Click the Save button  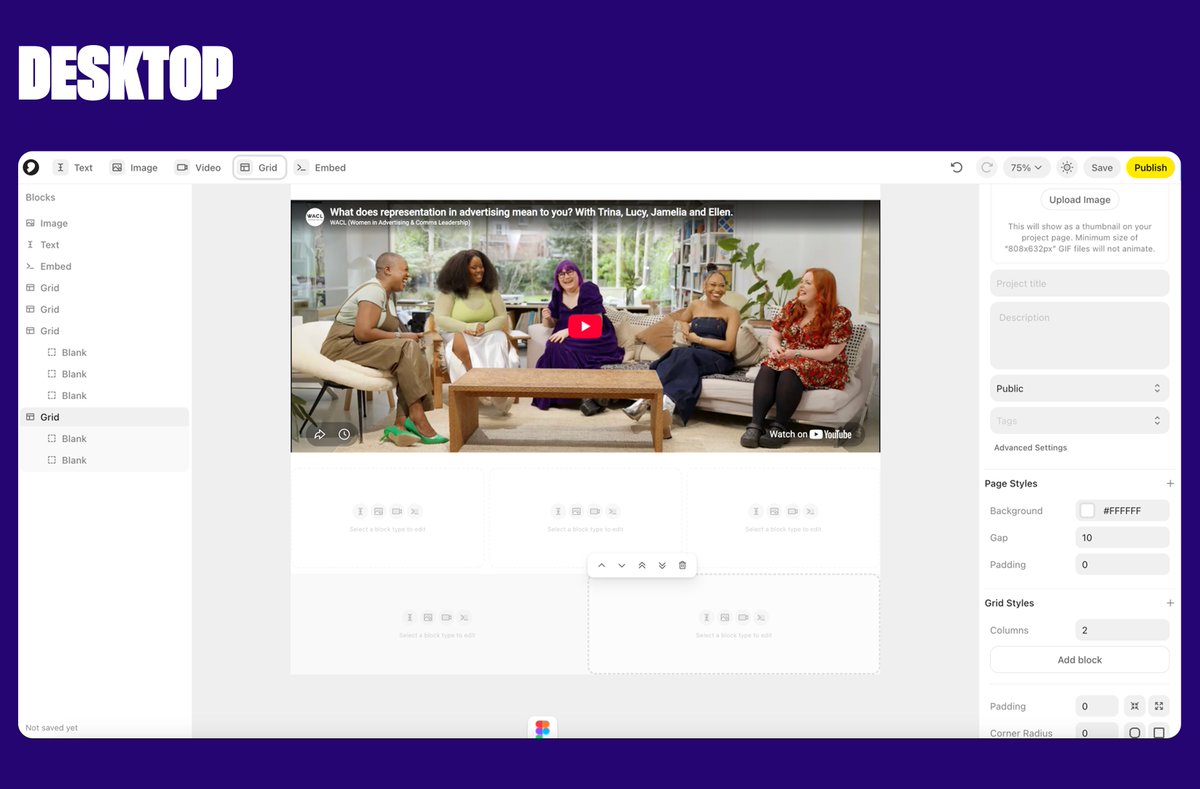tap(1102, 167)
